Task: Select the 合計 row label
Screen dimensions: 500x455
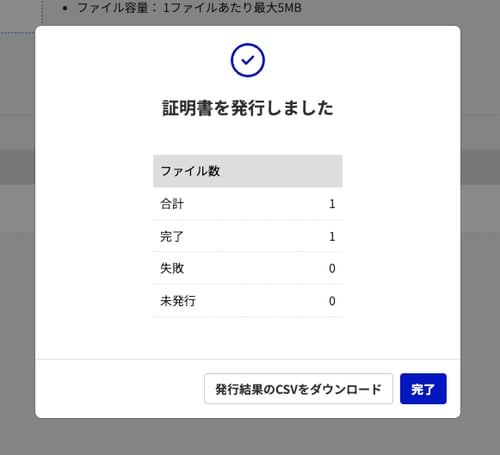Action: [172, 204]
